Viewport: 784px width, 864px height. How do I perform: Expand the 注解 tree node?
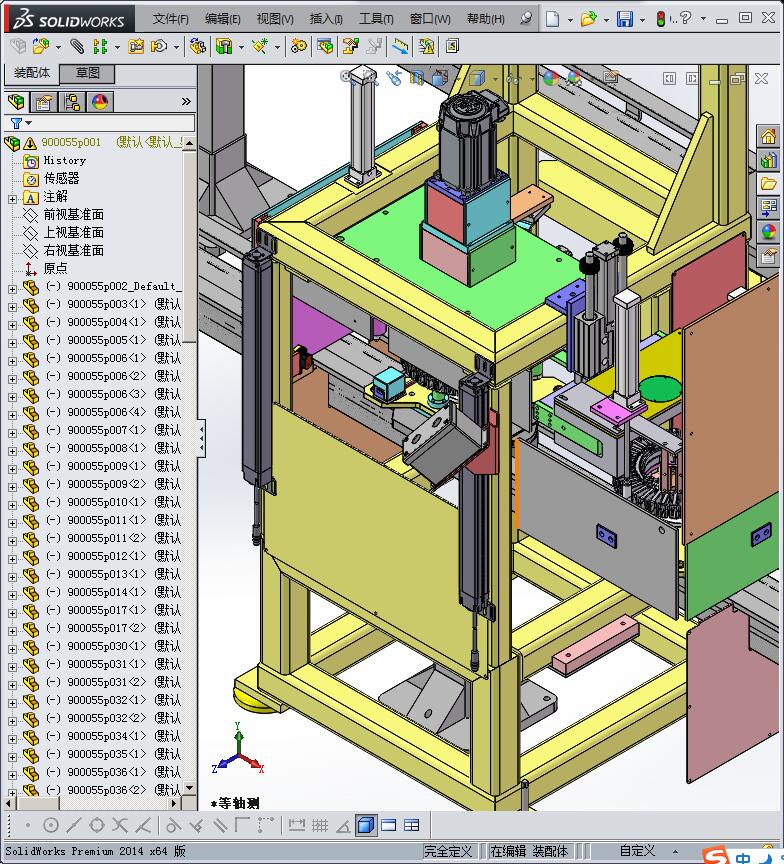tap(12, 198)
